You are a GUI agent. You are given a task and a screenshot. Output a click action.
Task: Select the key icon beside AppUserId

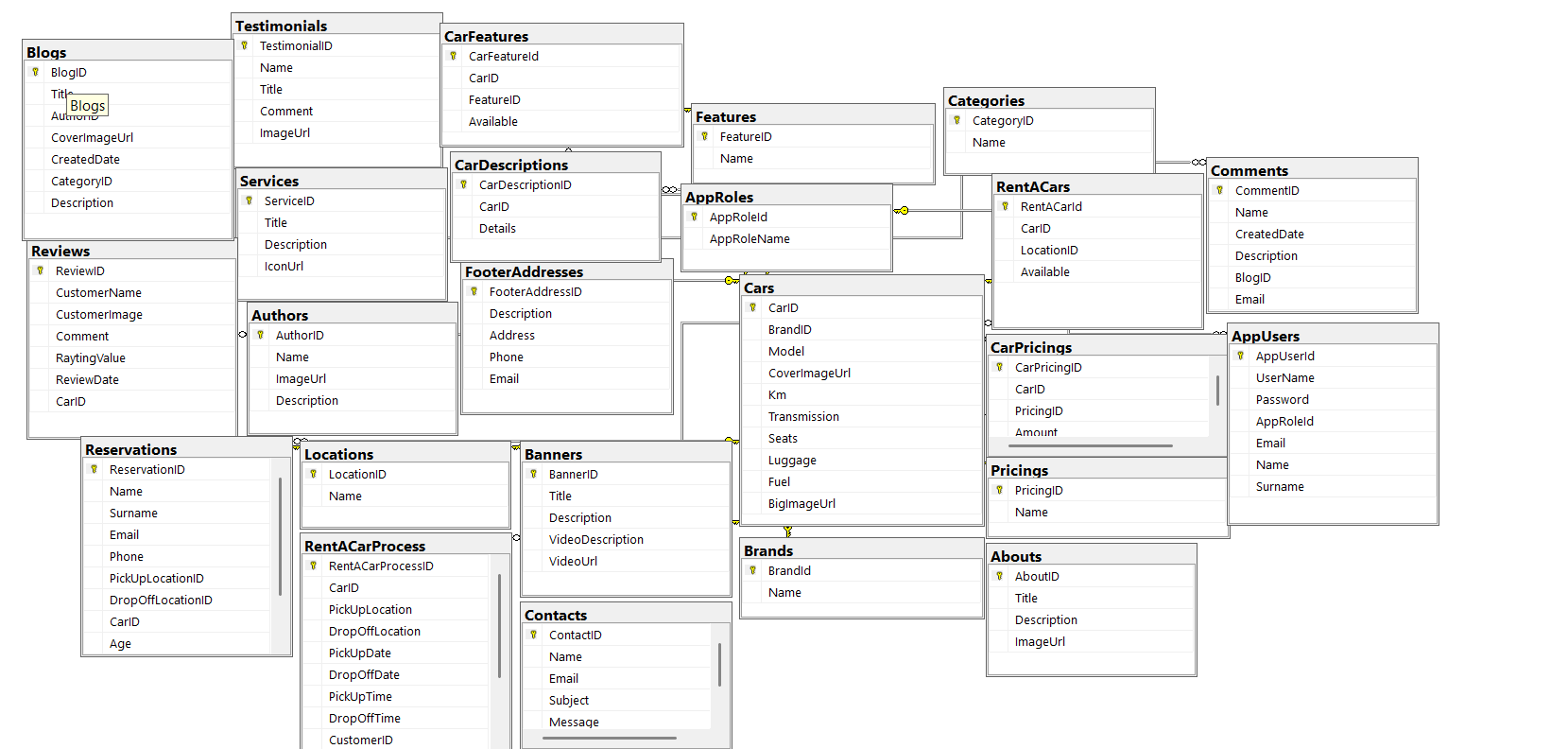(x=1241, y=356)
